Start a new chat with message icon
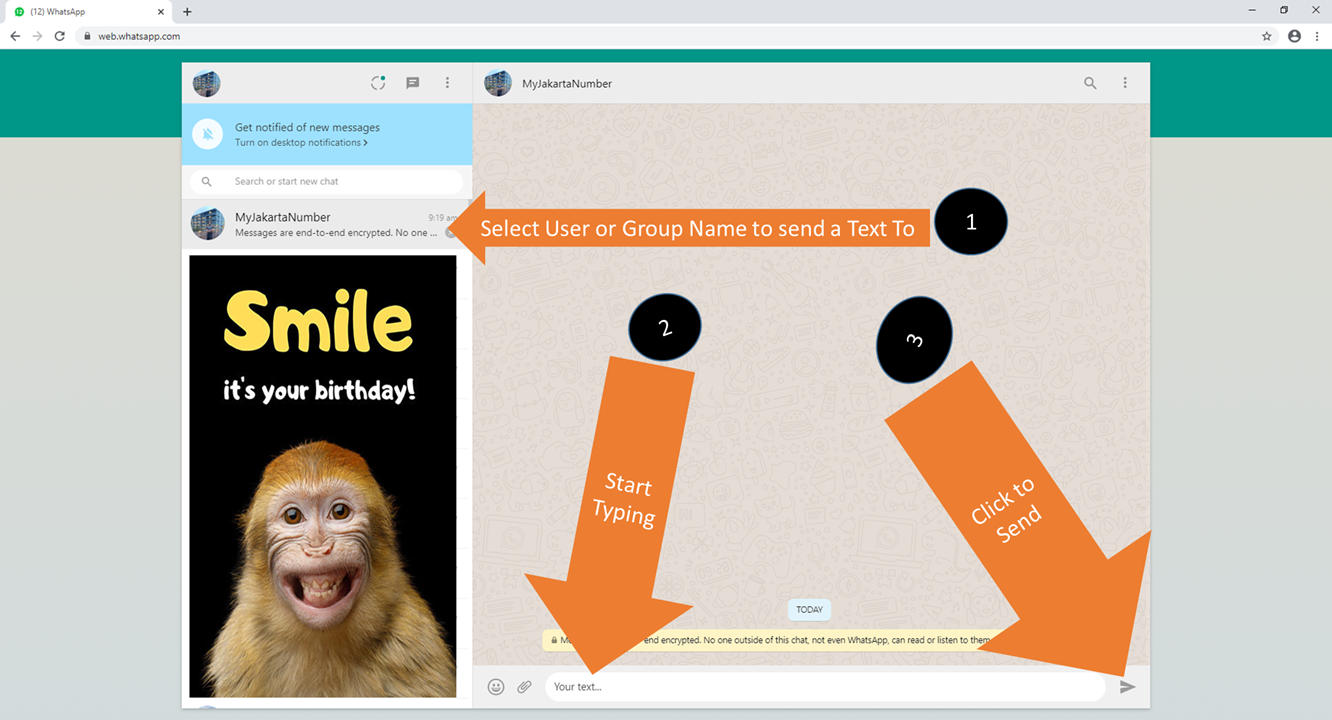Screen dimensions: 1332x720 point(413,83)
